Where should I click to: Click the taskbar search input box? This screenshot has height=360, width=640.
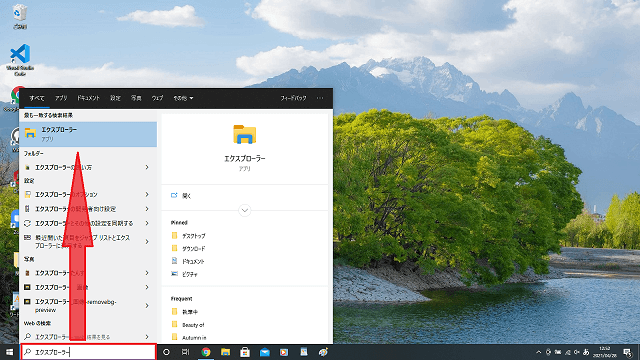point(89,352)
